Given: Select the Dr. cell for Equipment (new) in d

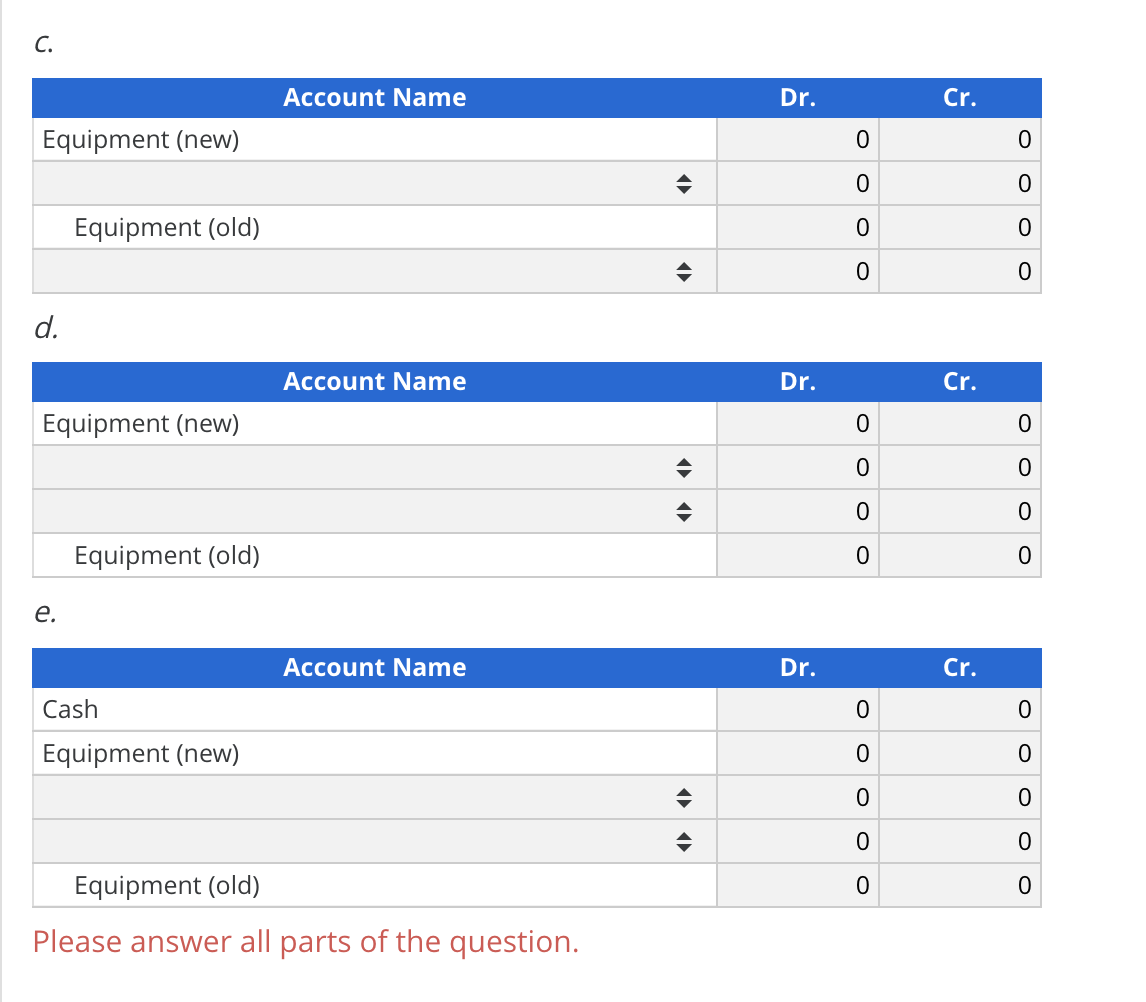Looking at the screenshot, I should [x=797, y=423].
